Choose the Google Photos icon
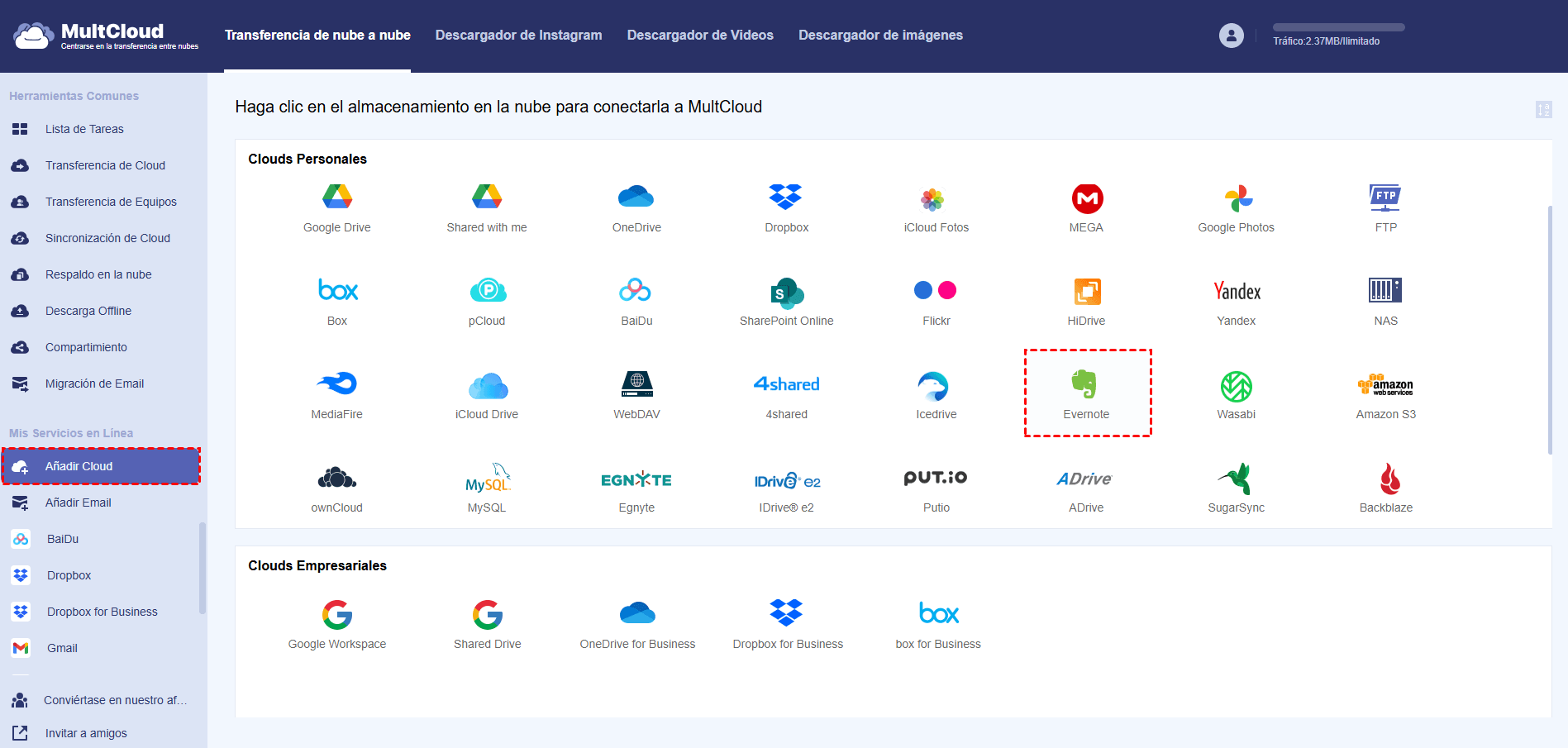The height and width of the screenshot is (748, 1568). pyautogui.click(x=1237, y=198)
